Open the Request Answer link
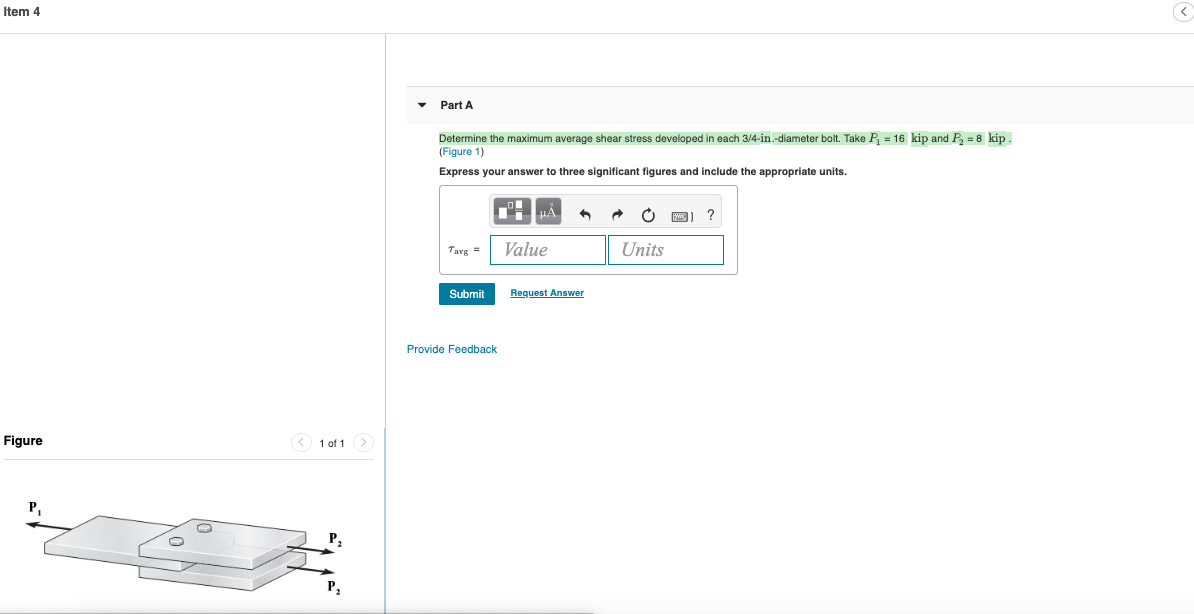1194x614 pixels. coord(547,293)
